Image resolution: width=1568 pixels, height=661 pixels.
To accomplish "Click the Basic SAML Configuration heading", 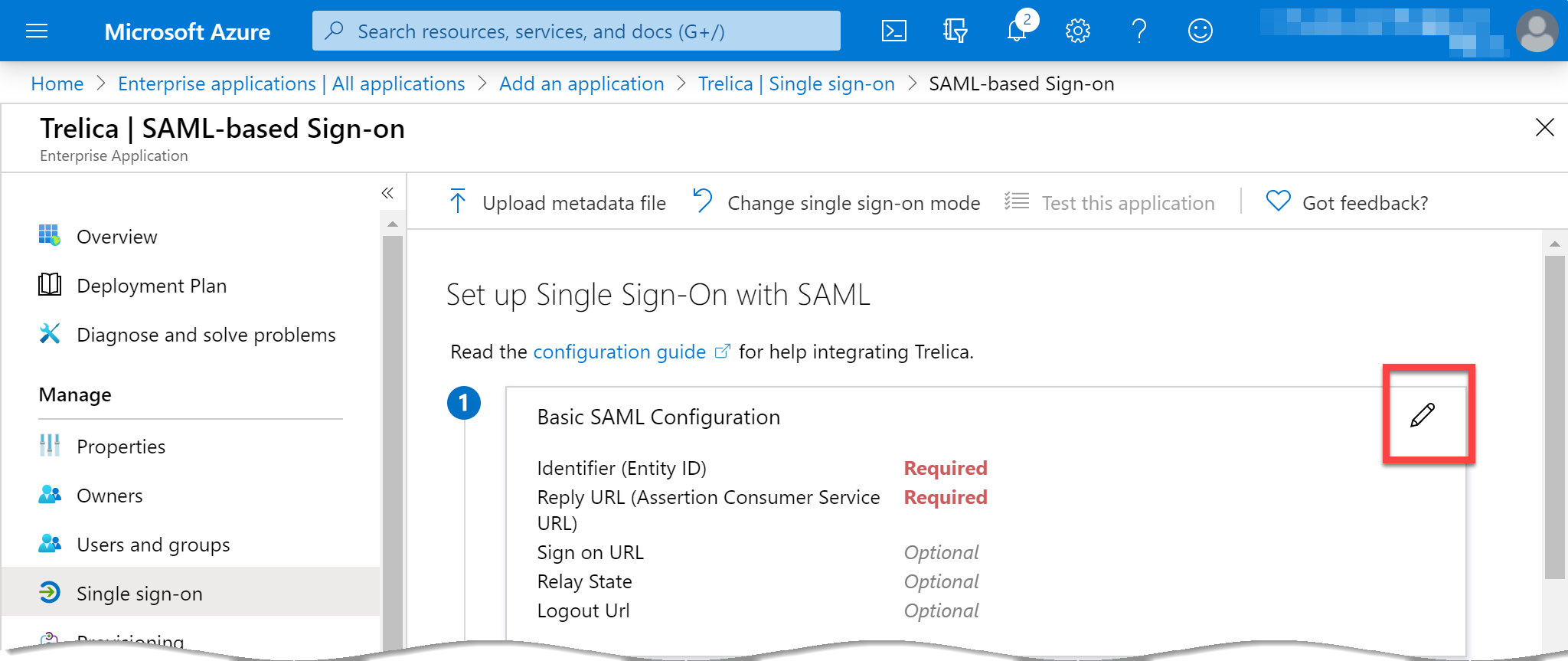I will [x=658, y=417].
